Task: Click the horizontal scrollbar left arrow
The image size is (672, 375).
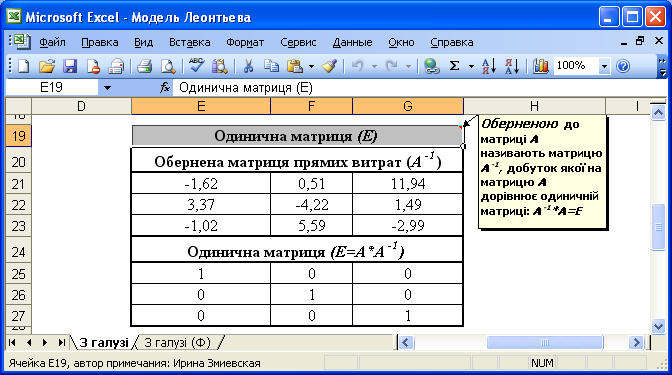Action: click(x=406, y=342)
